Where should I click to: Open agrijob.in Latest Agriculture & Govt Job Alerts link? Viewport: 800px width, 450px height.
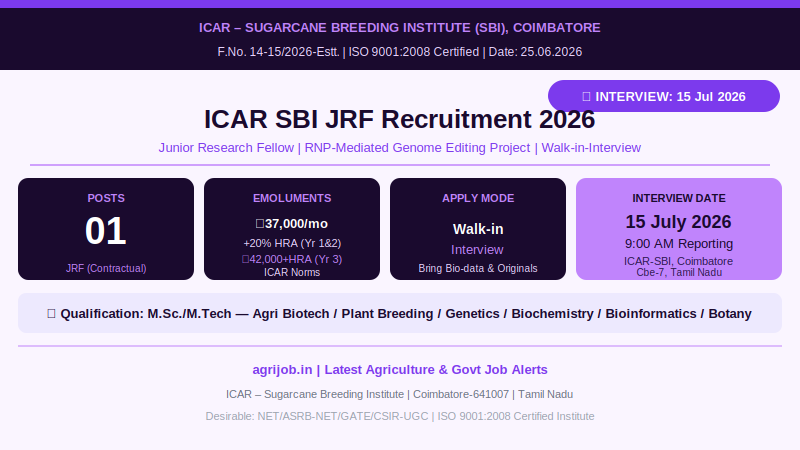click(x=400, y=370)
